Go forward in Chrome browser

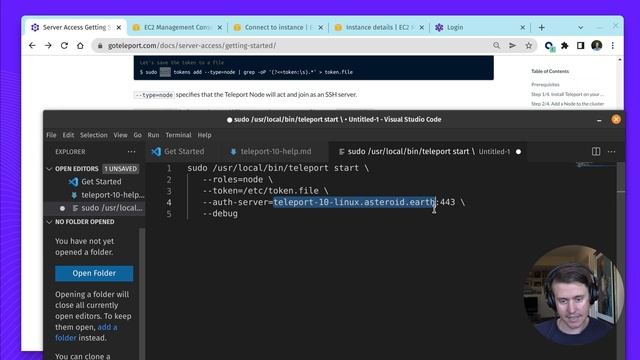[48, 46]
